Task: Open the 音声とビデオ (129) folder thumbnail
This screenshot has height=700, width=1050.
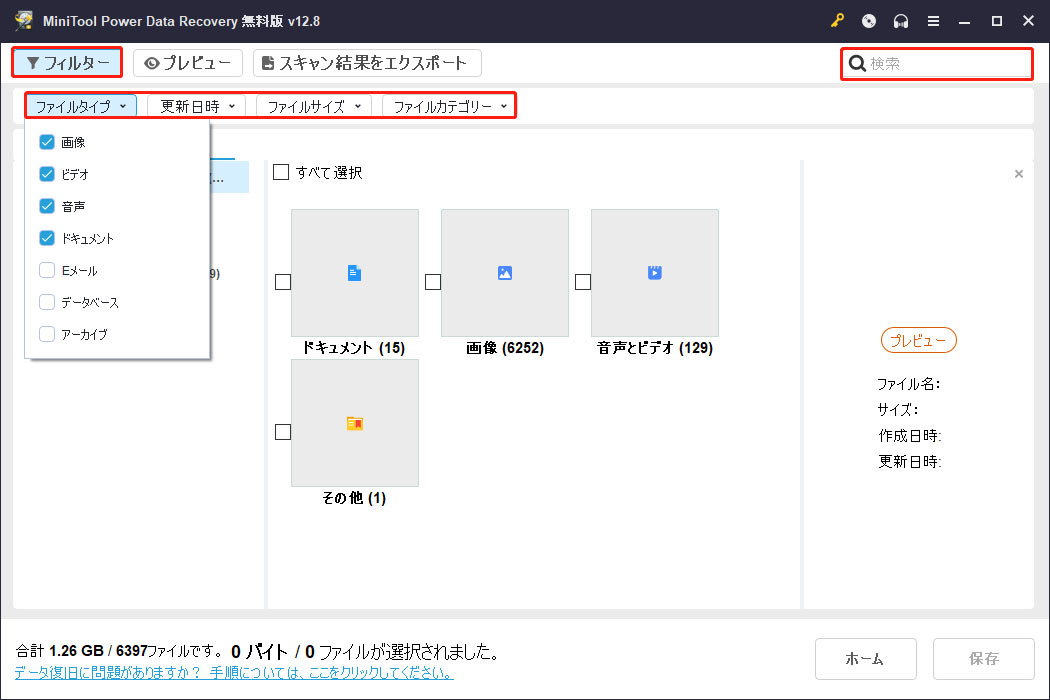Action: click(x=654, y=272)
